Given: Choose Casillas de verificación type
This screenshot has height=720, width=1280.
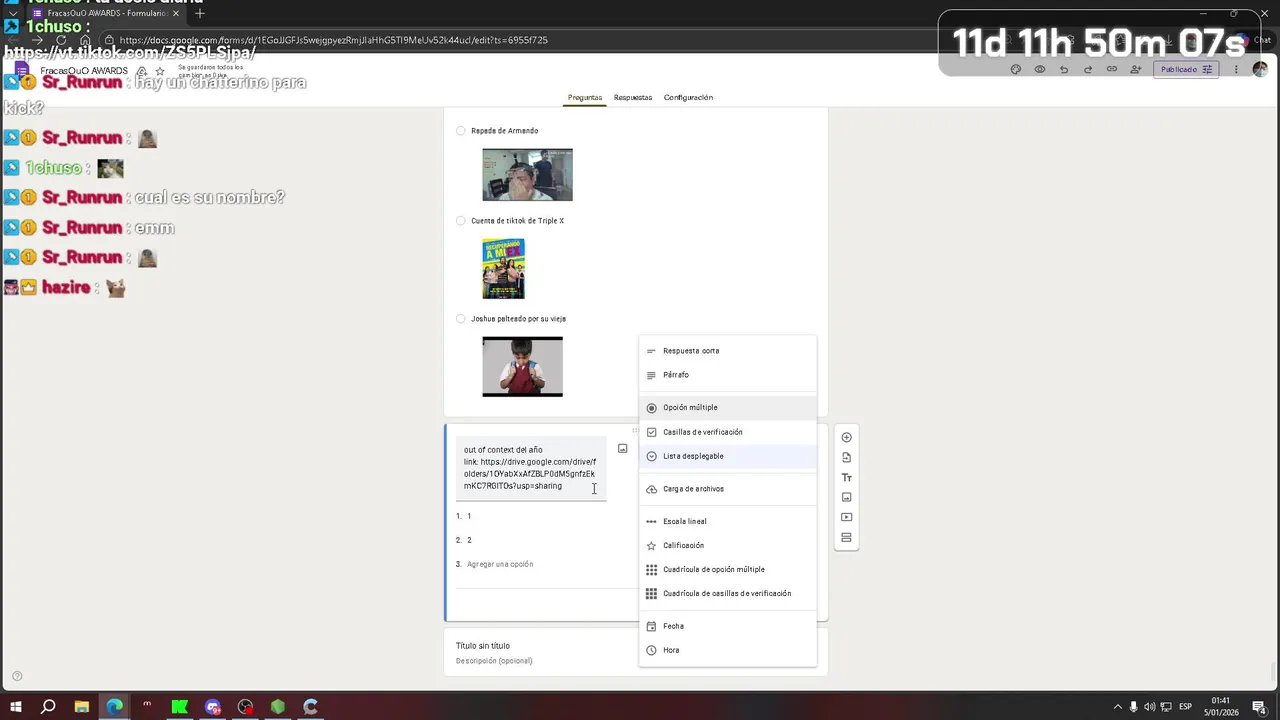Looking at the screenshot, I should tap(727, 432).
